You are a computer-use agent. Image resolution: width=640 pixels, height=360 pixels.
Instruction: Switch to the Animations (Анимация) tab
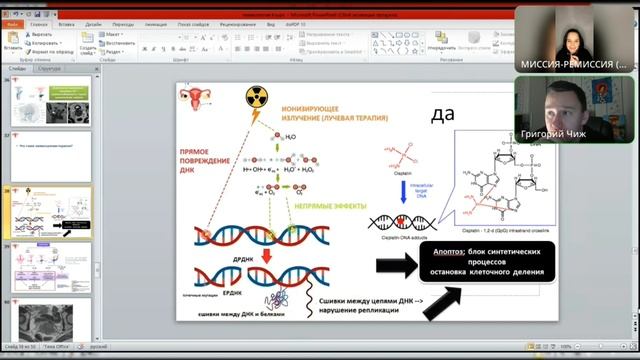point(156,24)
